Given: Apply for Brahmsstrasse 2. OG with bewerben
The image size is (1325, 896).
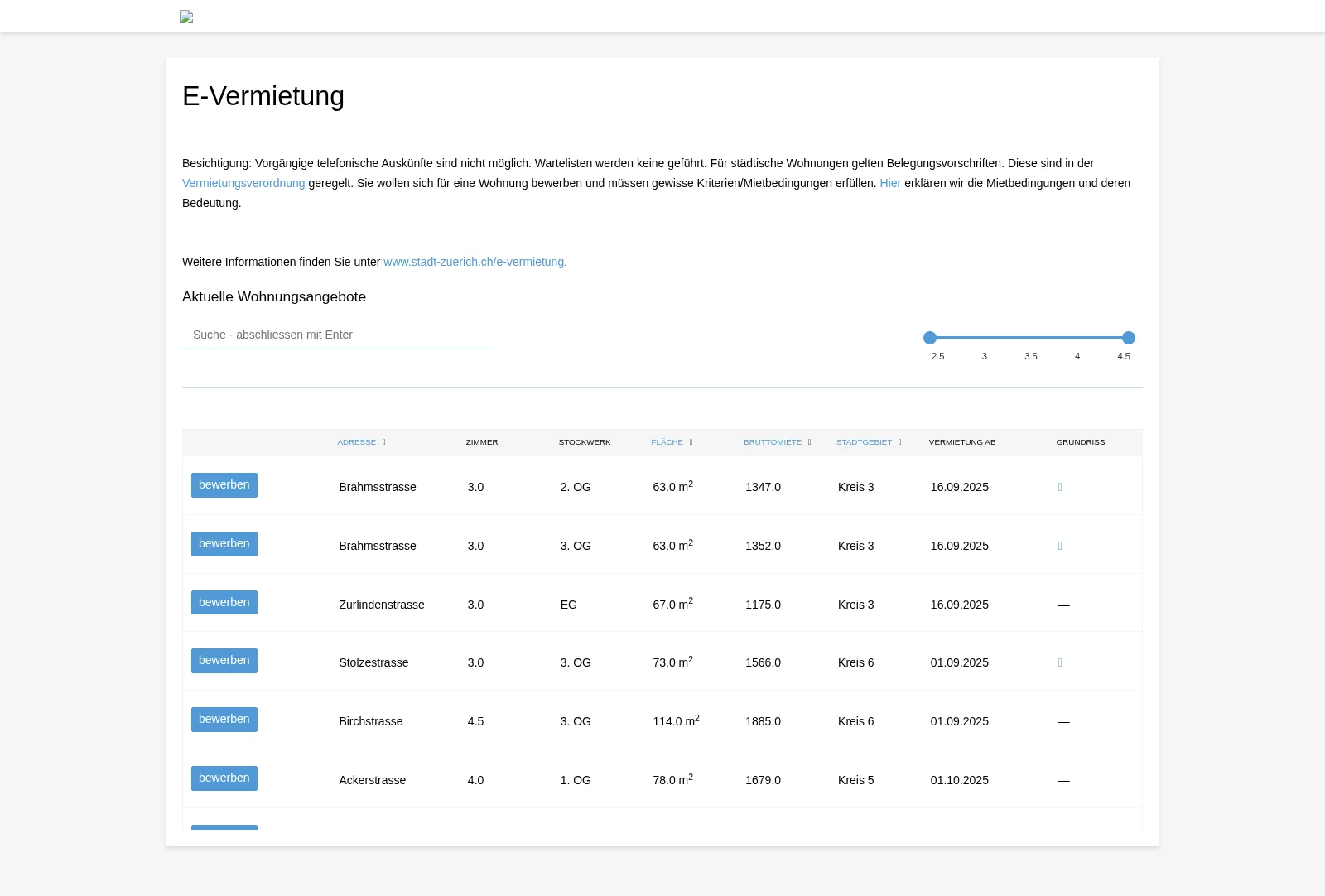Looking at the screenshot, I should (x=224, y=485).
